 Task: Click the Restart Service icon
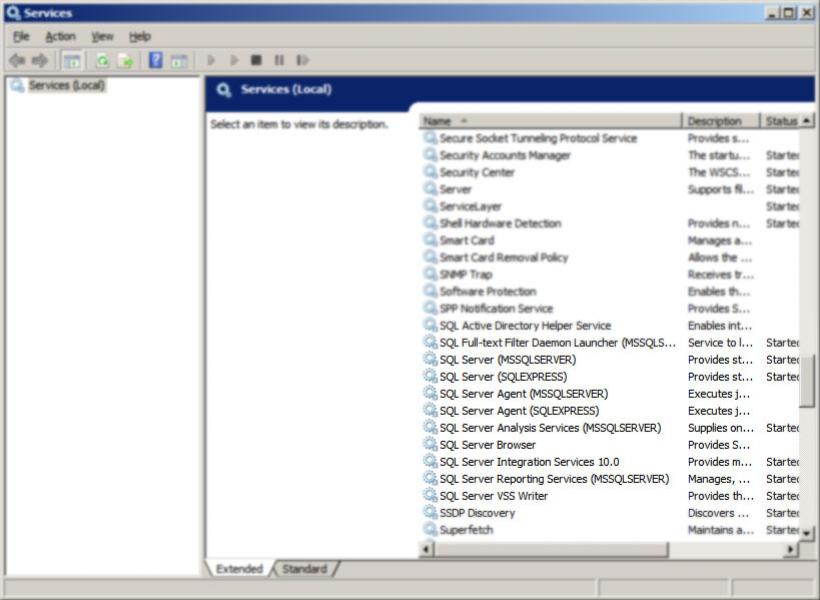coord(303,60)
